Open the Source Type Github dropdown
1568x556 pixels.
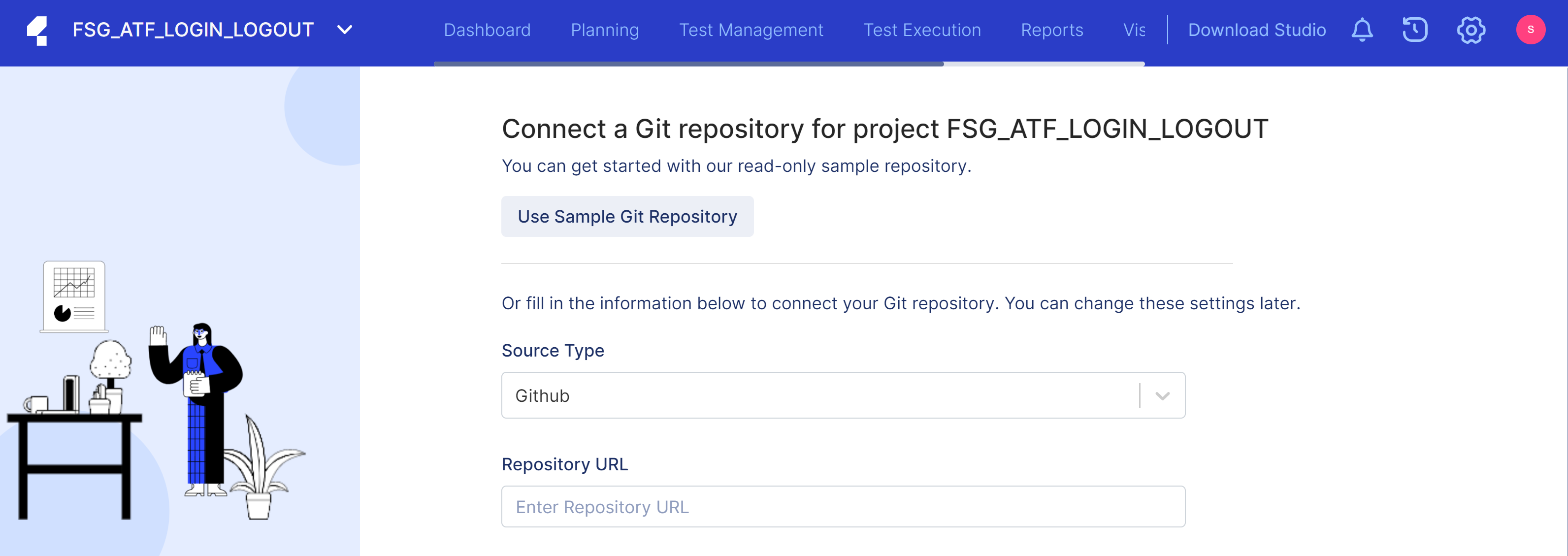coord(816,395)
